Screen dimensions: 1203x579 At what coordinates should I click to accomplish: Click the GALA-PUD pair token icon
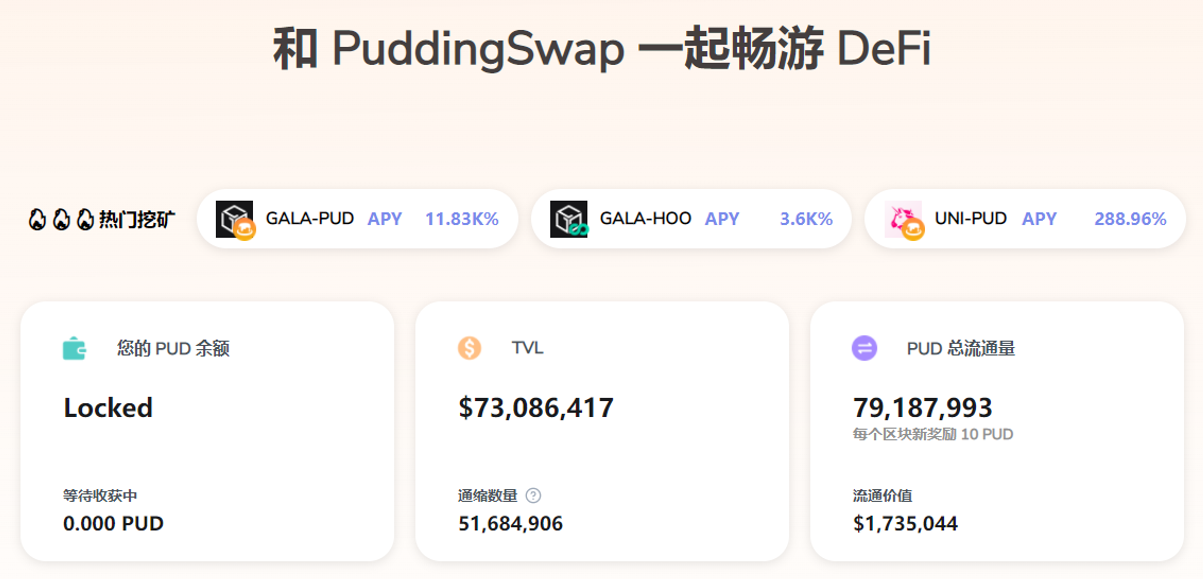click(x=235, y=220)
